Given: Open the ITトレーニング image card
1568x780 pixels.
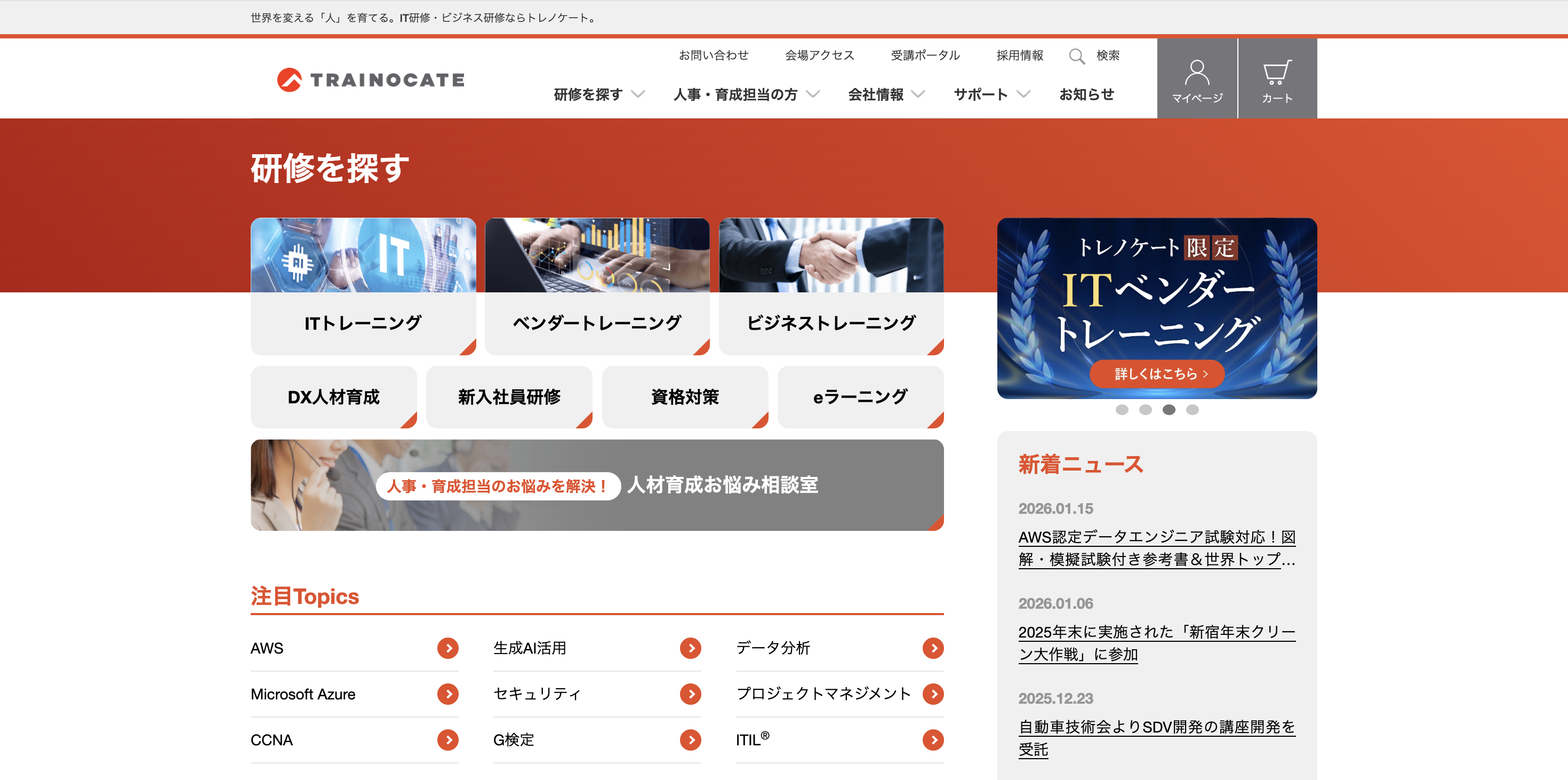Looking at the screenshot, I should (x=363, y=286).
